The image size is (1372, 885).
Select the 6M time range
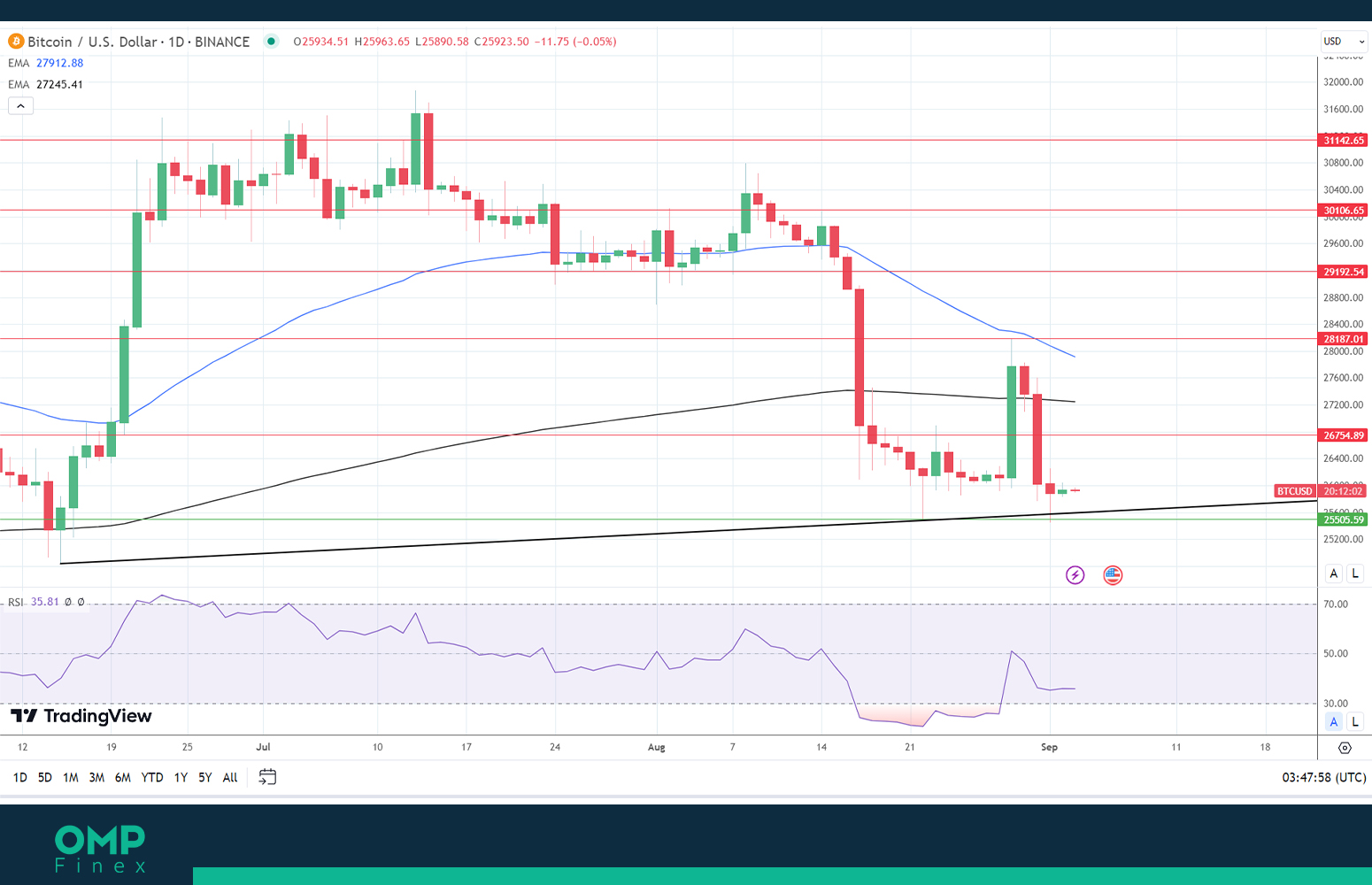[x=123, y=777]
